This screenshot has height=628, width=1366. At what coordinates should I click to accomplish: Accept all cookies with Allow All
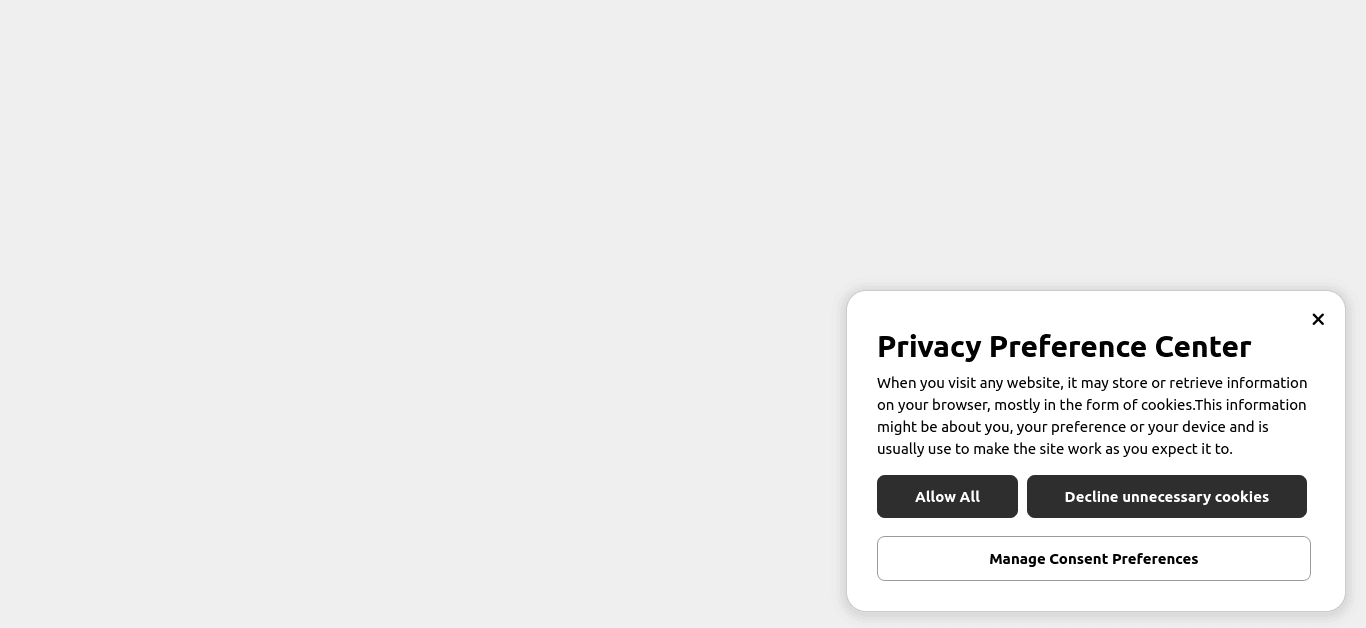point(947,497)
